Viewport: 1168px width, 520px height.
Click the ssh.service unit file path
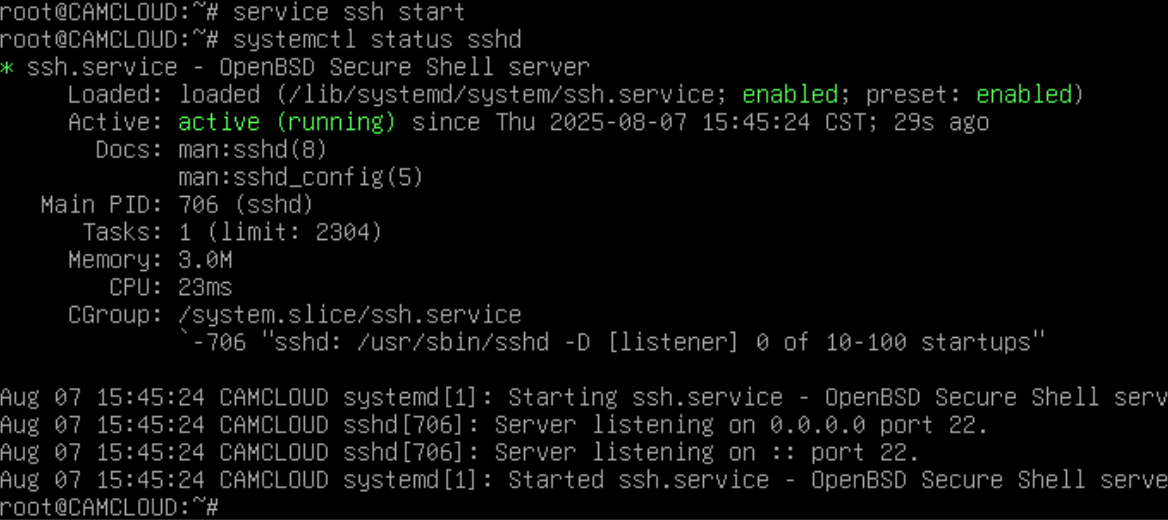click(452, 95)
